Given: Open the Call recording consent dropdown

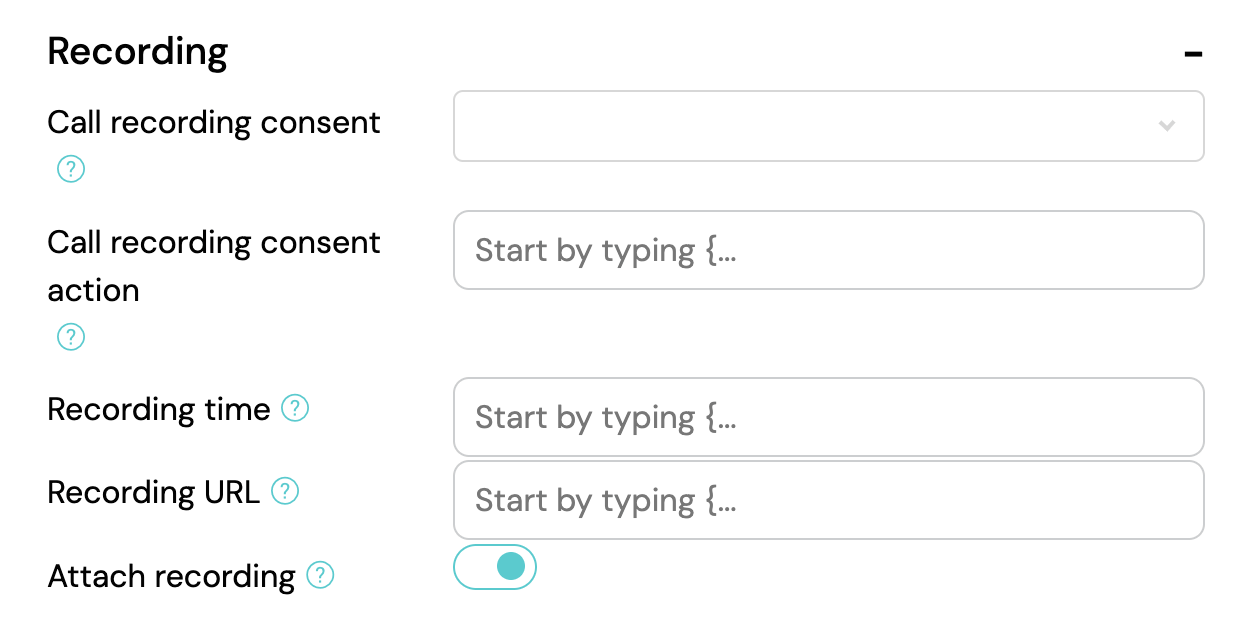Looking at the screenshot, I should coord(828,126).
